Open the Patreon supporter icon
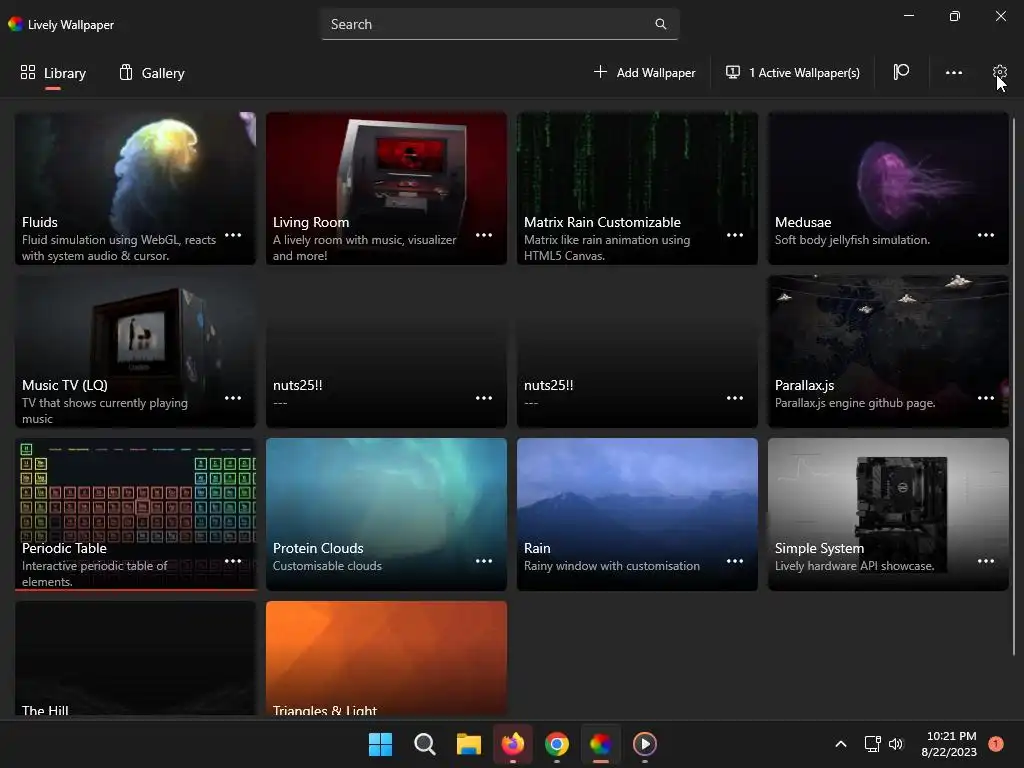Screen dimensions: 1024x768 901,72
